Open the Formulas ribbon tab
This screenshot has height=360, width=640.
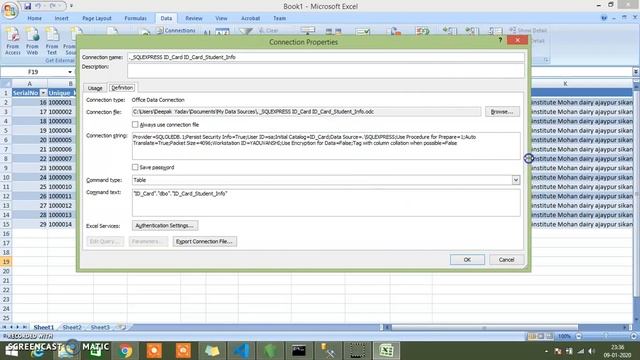[136, 18]
